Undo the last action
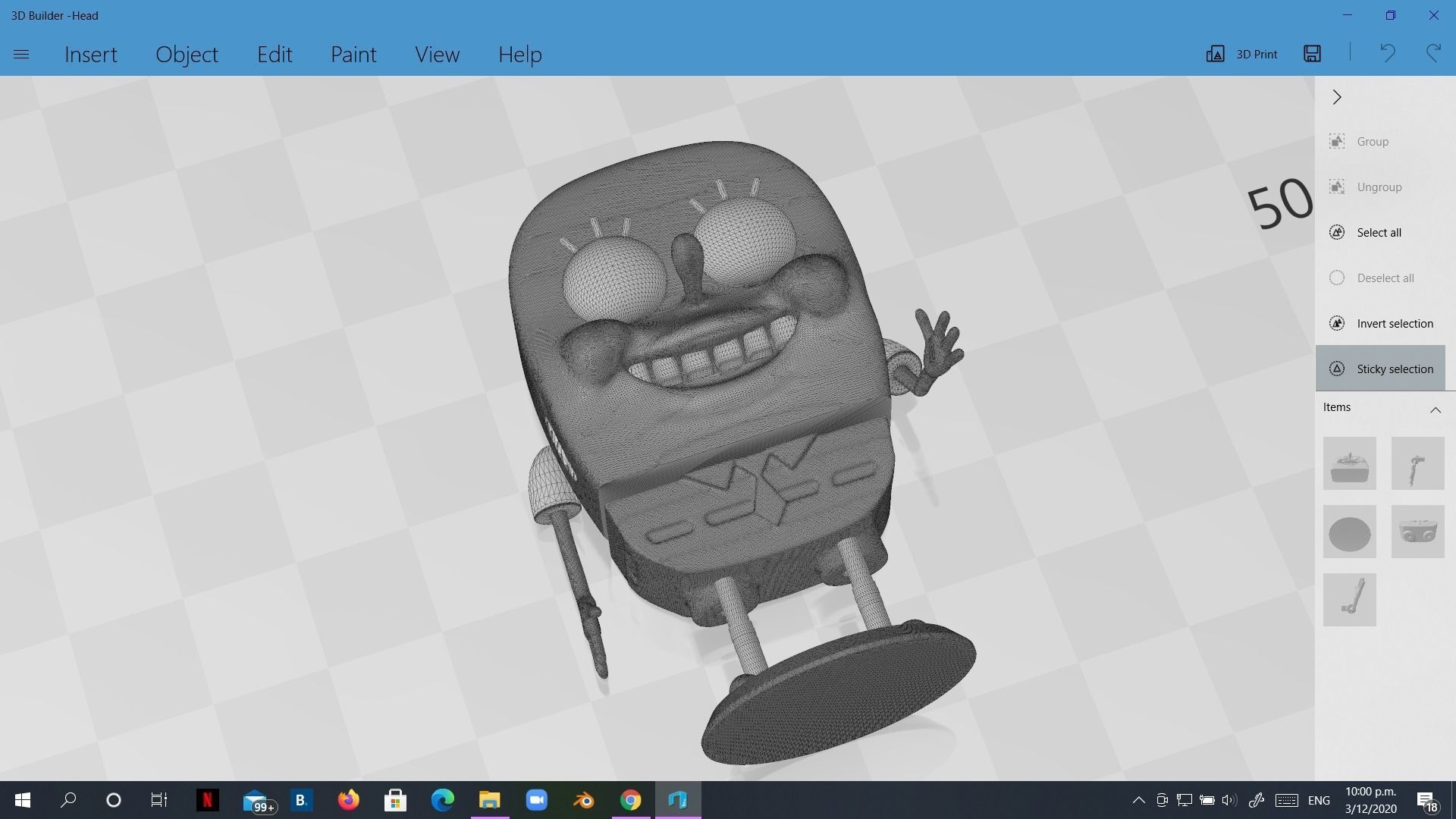The width and height of the screenshot is (1456, 819). [x=1387, y=53]
